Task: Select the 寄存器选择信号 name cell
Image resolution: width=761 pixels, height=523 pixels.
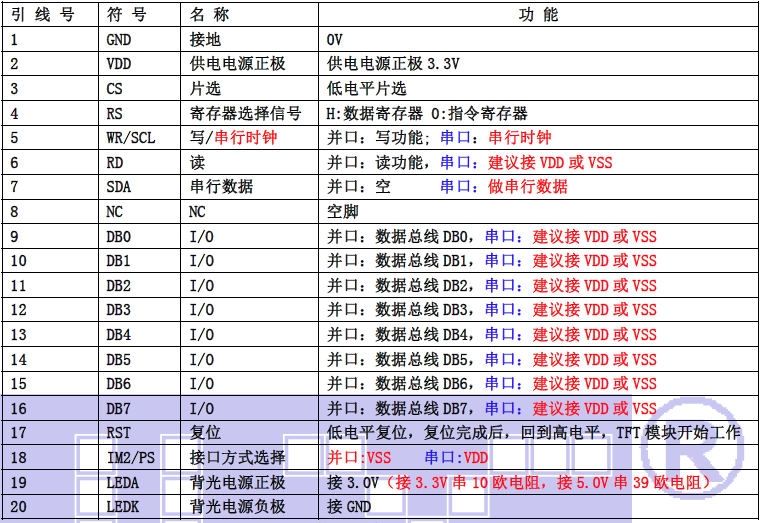Action: [244, 113]
